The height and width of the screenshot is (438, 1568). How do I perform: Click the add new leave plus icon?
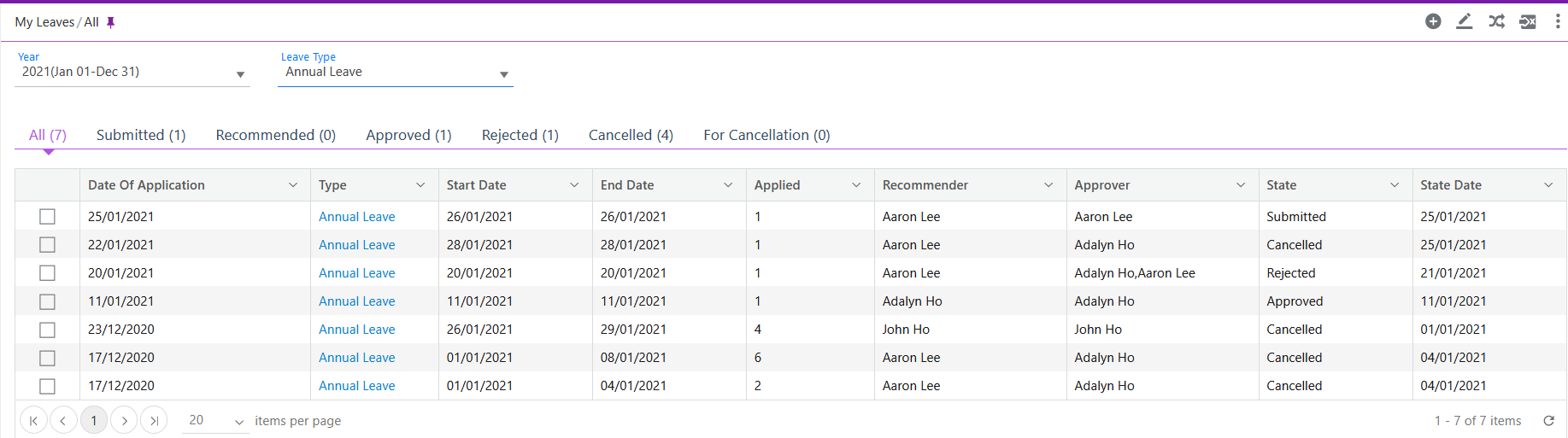1433,21
